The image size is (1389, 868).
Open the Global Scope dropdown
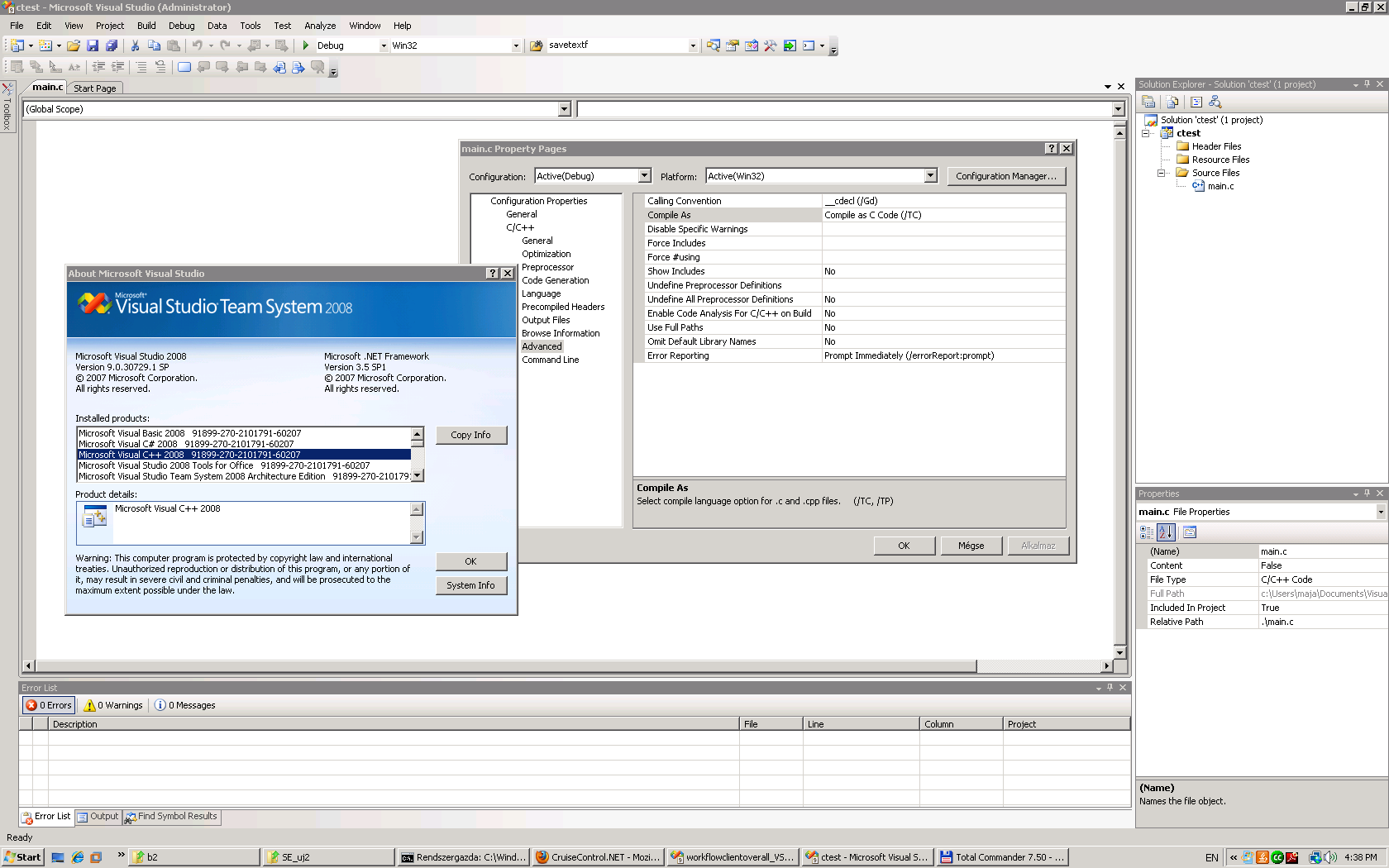click(x=564, y=109)
